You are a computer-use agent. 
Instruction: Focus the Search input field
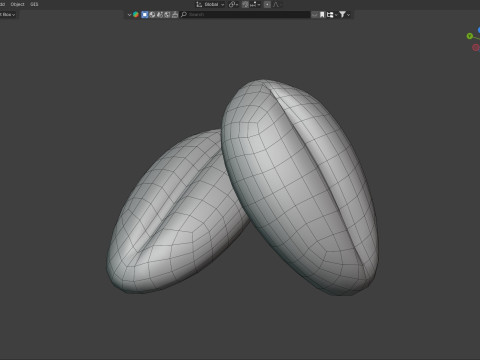[x=245, y=15]
